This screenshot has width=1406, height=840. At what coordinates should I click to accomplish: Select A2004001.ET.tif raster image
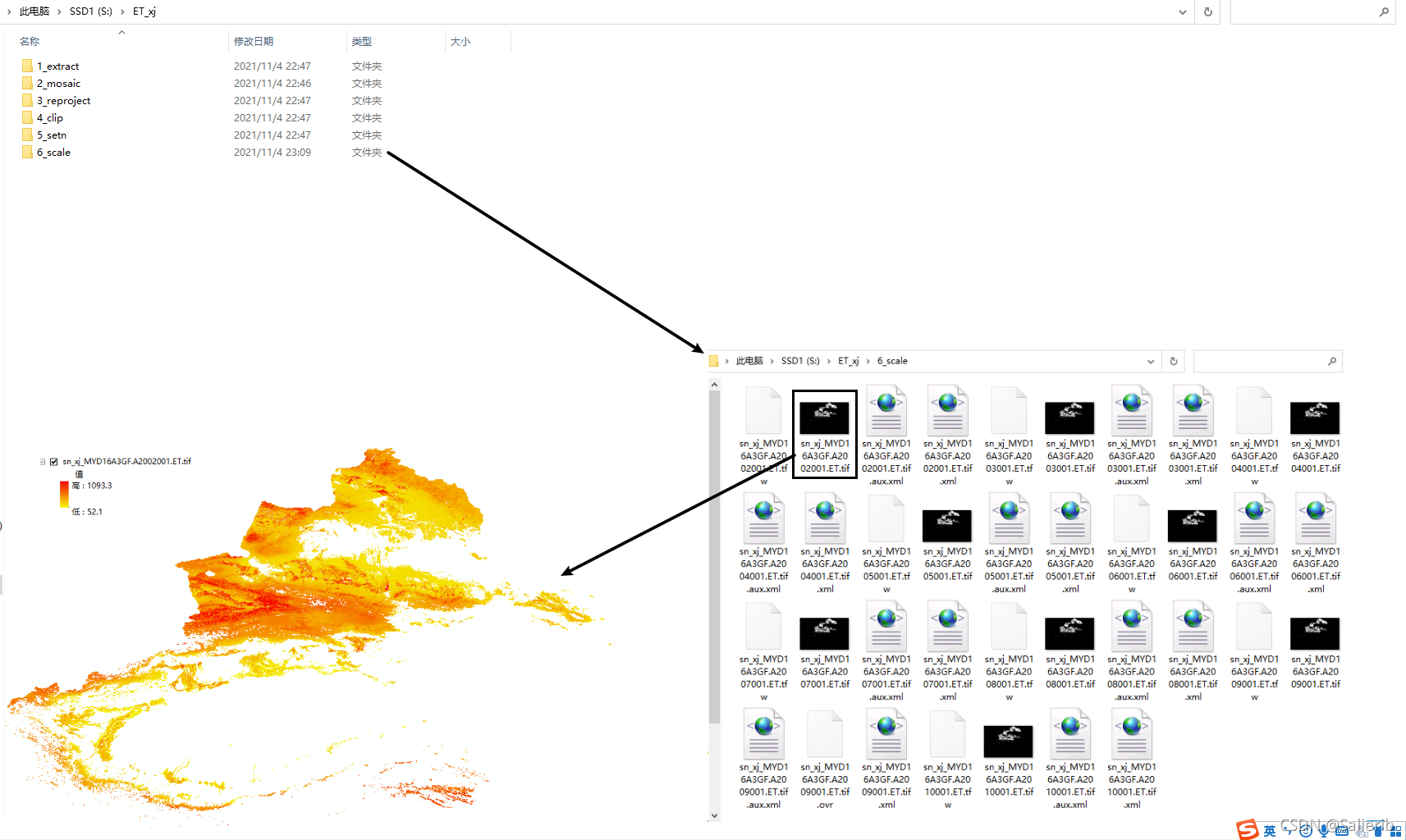point(1316,436)
